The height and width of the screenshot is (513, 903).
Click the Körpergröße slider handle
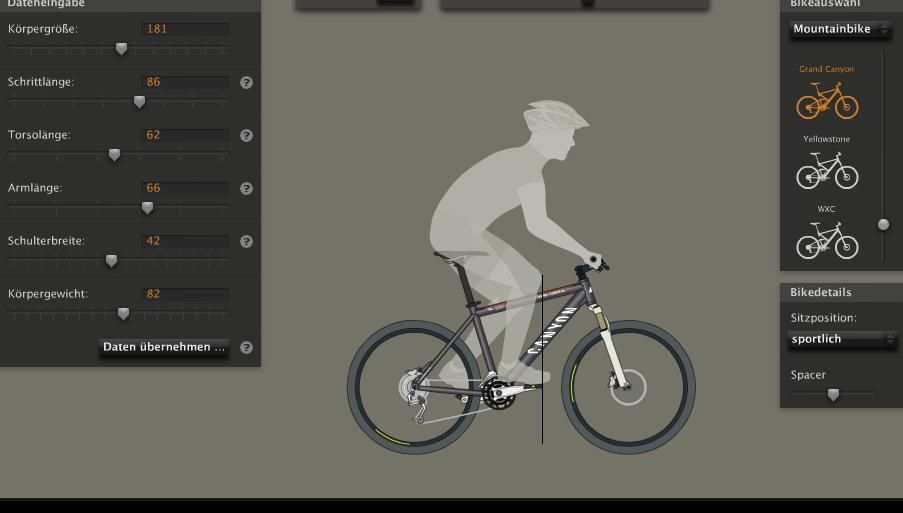[x=122, y=49]
